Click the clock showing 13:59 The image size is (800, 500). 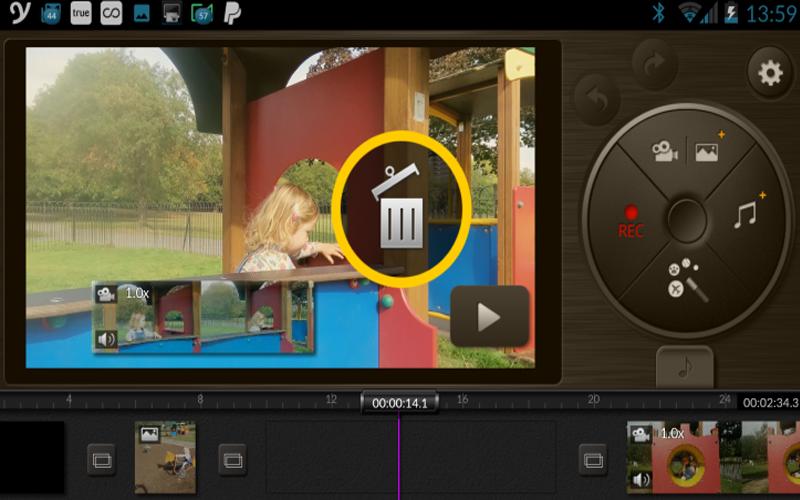(771, 13)
